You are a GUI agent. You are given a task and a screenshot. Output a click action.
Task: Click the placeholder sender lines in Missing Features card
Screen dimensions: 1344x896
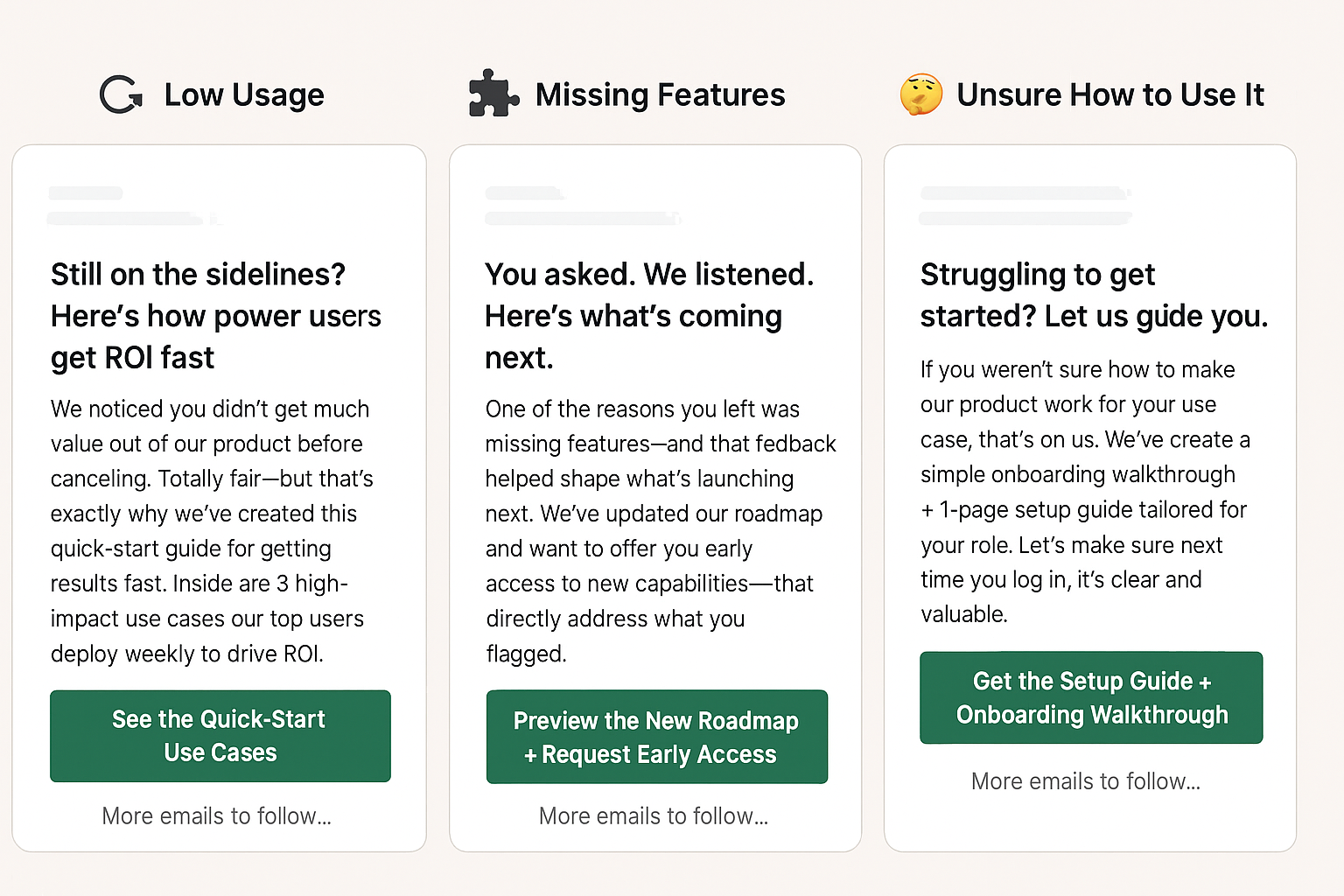pos(583,206)
